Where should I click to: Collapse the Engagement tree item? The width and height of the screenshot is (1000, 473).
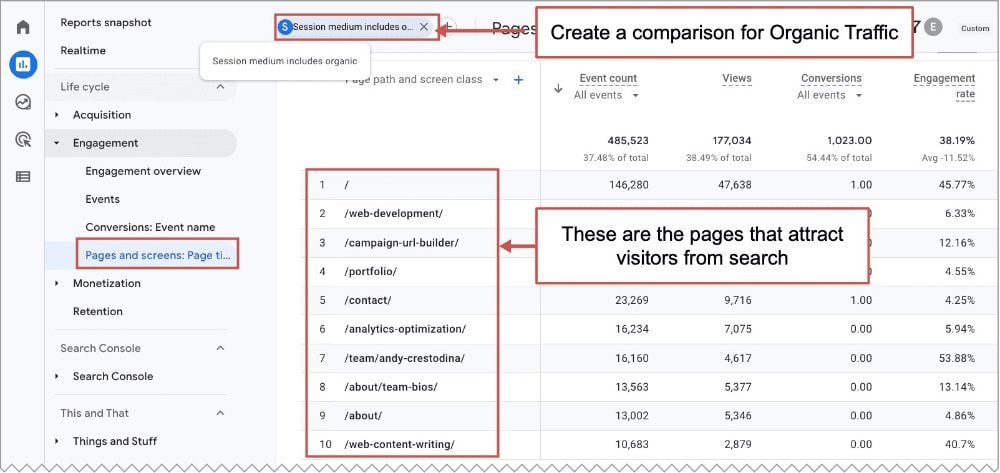pyautogui.click(x=57, y=143)
